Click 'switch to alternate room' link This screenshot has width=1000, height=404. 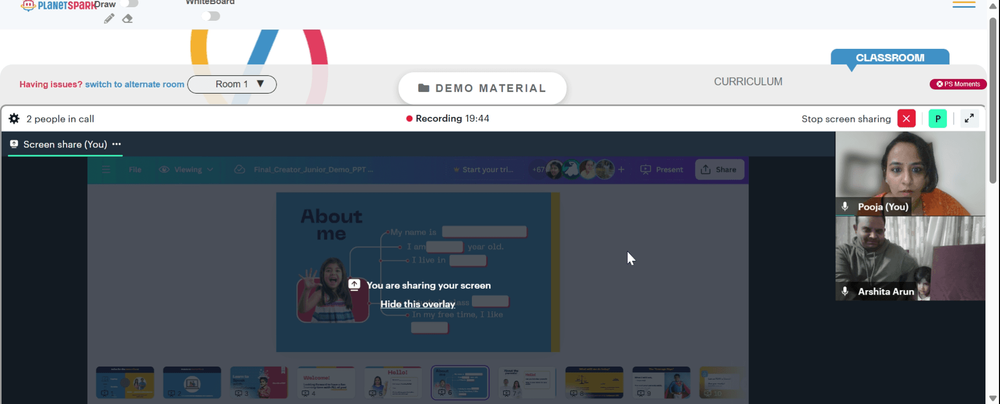point(135,84)
